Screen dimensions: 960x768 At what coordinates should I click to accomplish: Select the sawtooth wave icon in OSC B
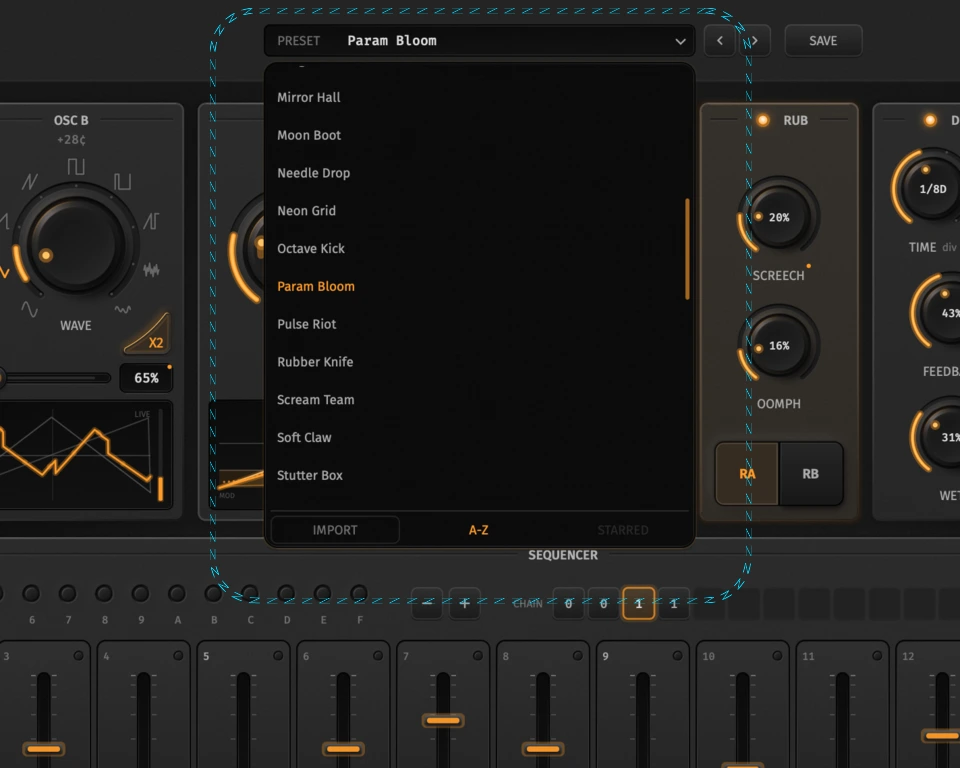(29, 181)
